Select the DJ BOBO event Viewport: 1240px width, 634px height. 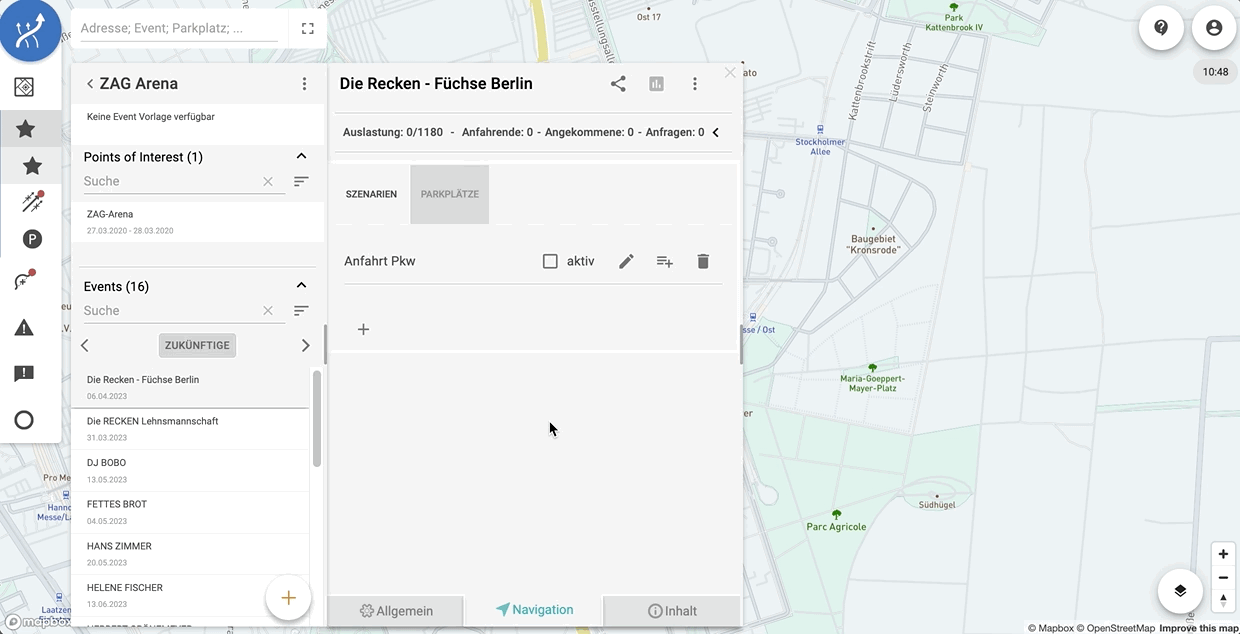[190, 471]
